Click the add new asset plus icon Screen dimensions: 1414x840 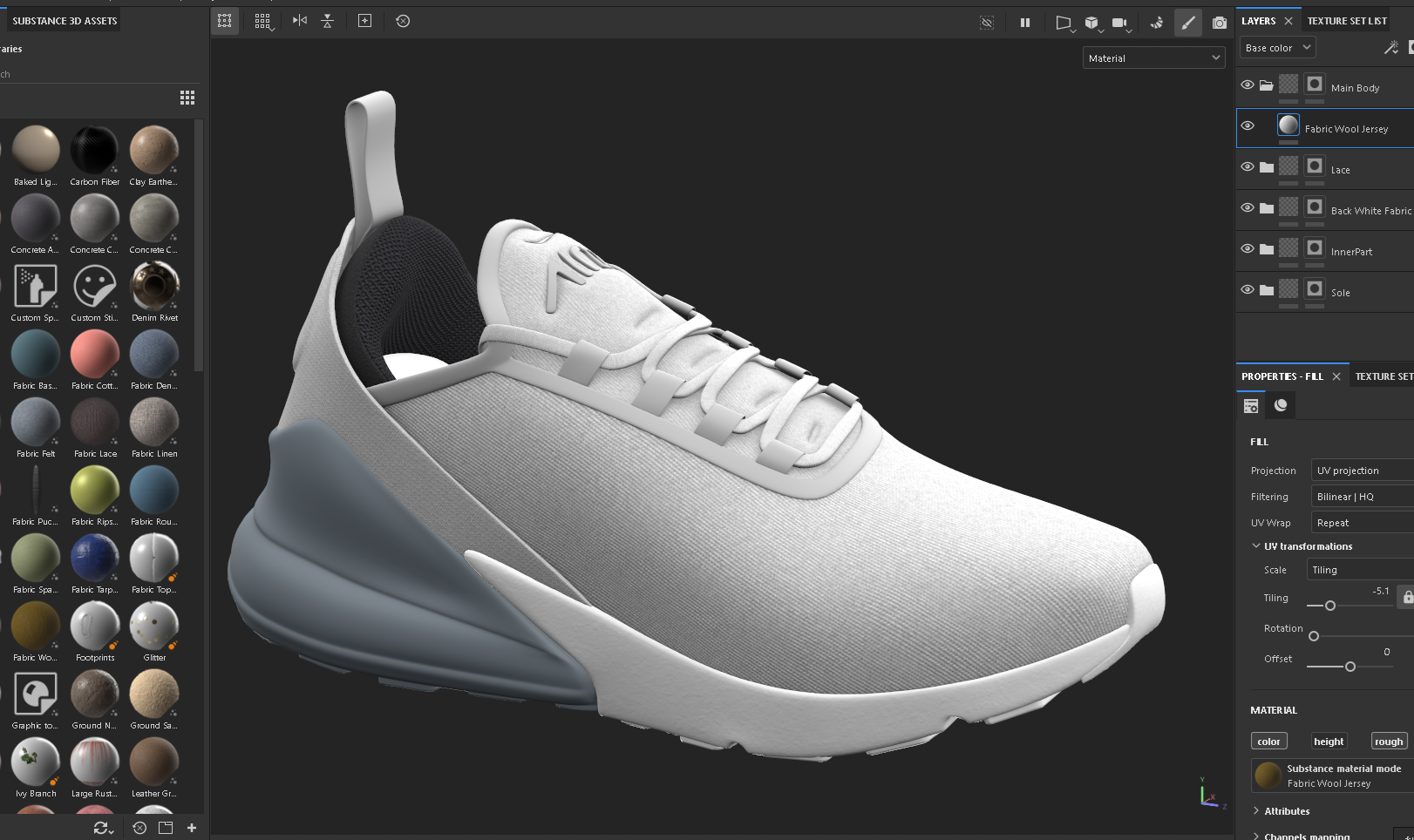(x=192, y=828)
